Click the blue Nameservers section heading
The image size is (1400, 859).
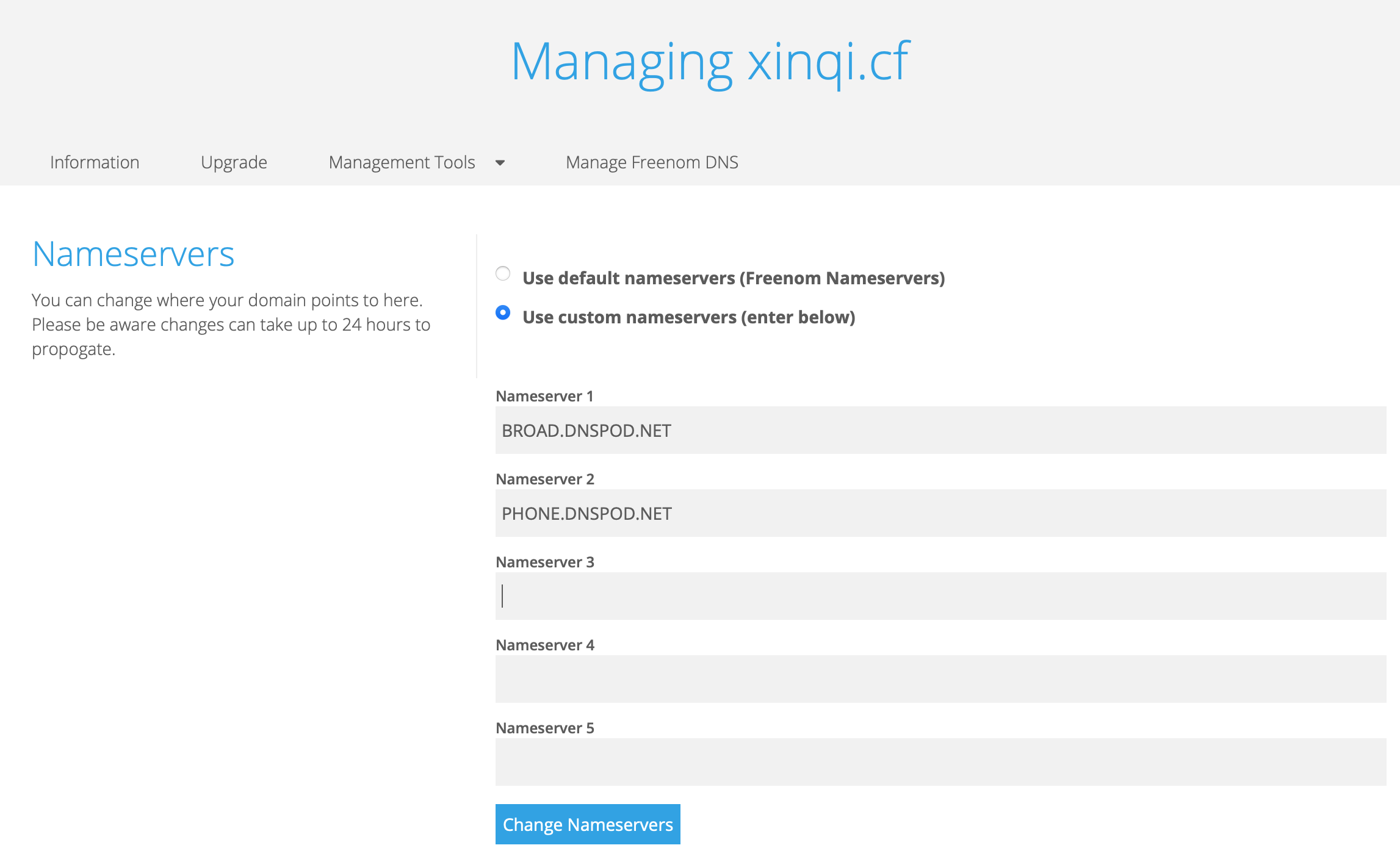coord(133,254)
